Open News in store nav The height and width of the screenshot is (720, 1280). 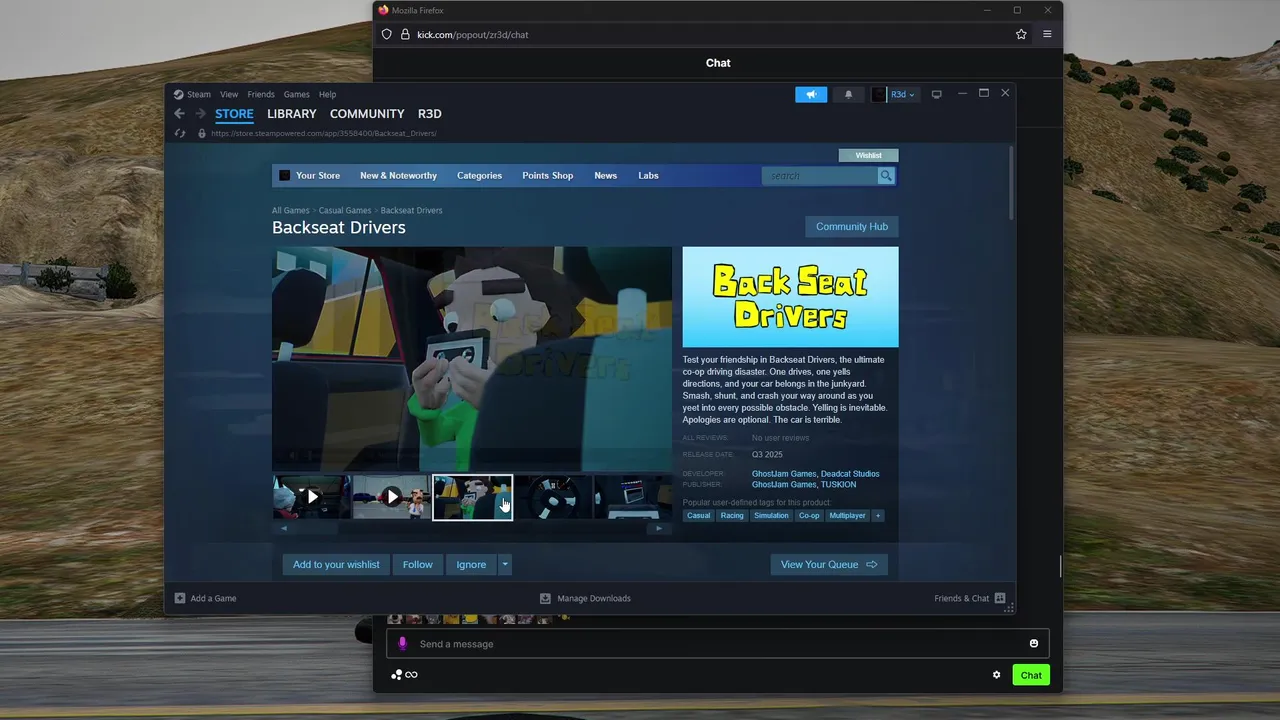(x=605, y=176)
